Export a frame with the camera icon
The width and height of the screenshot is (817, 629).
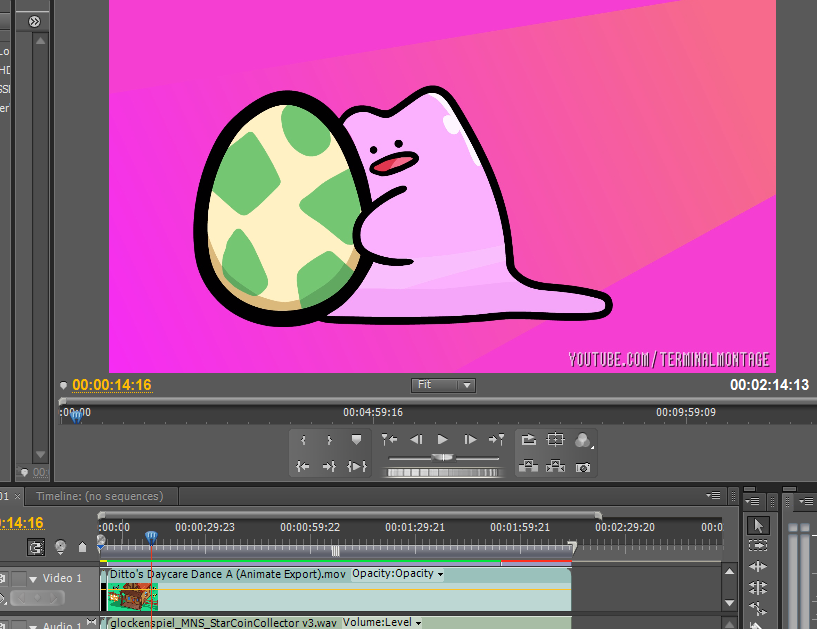coord(583,467)
